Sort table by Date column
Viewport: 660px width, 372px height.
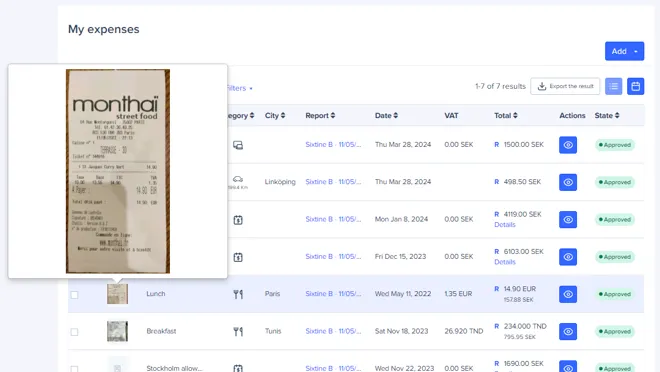(386, 115)
